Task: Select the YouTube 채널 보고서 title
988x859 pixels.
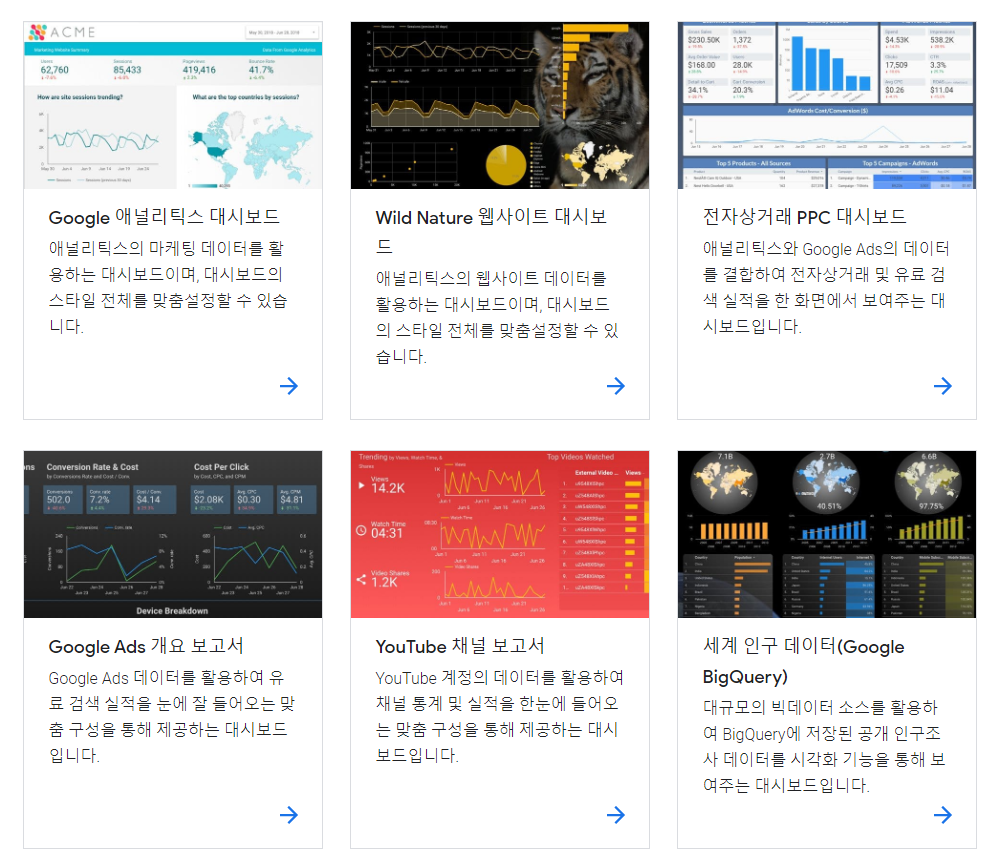Action: 460,647
